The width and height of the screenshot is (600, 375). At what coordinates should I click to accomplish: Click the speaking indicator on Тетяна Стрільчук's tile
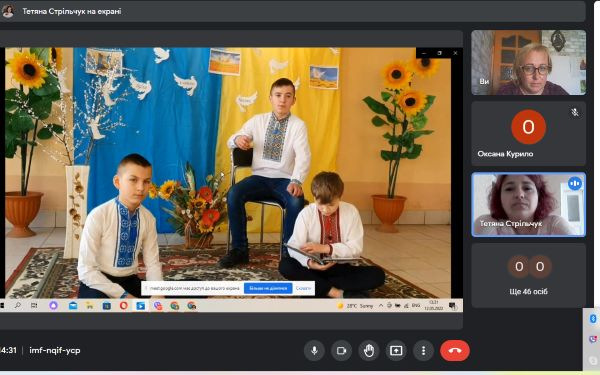[x=574, y=184]
